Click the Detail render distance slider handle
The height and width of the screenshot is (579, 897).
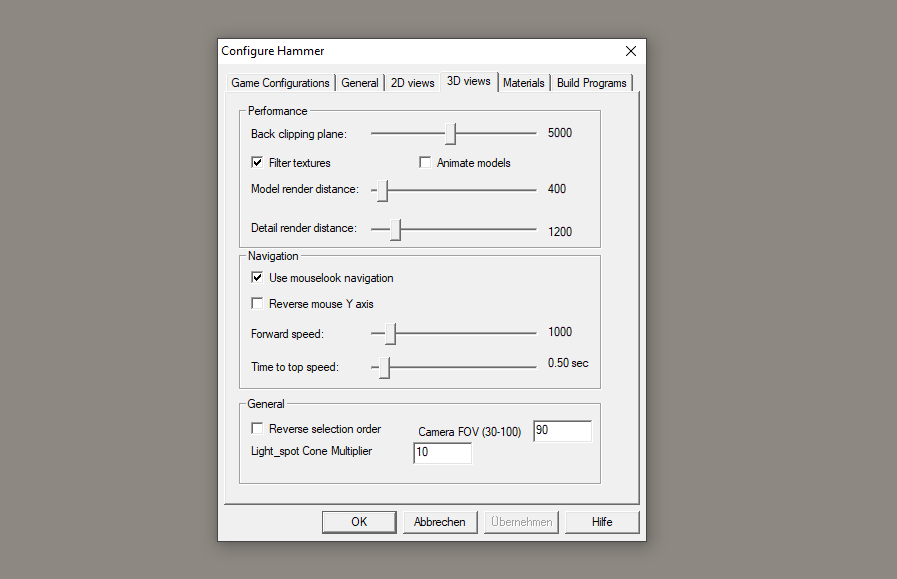click(395, 229)
